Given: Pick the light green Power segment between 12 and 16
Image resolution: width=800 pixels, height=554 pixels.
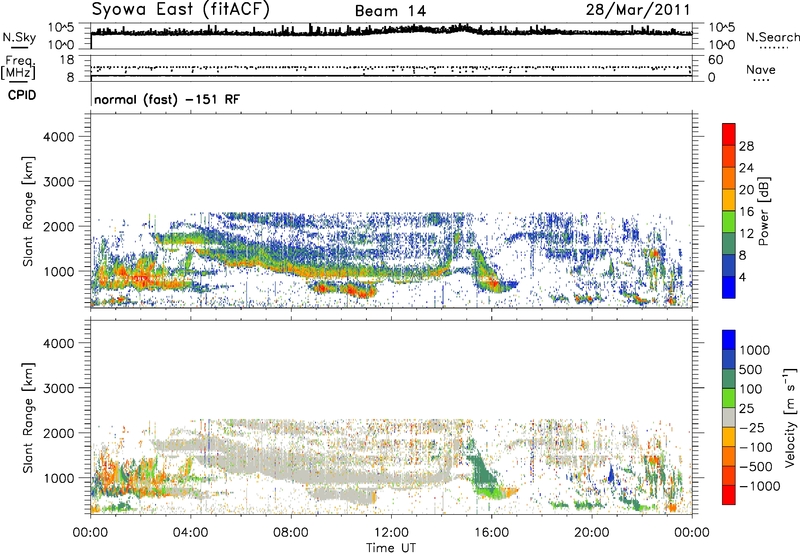Looking at the screenshot, I should click(x=729, y=221).
